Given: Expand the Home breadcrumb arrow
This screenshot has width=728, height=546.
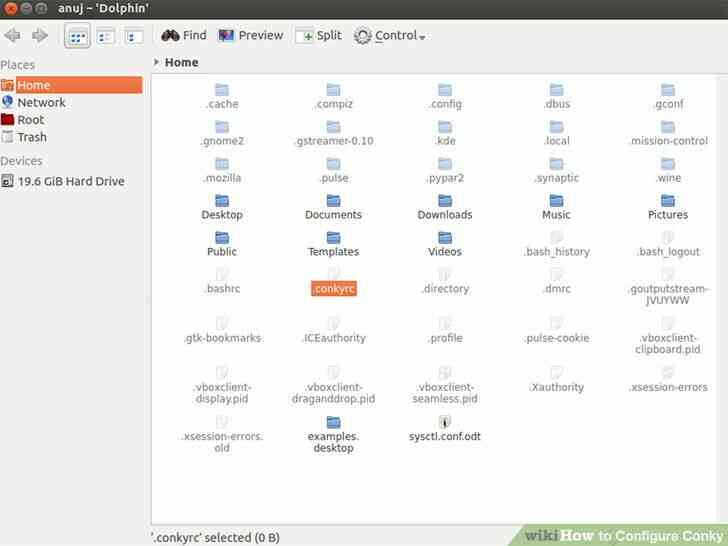Looking at the screenshot, I should click(x=156, y=62).
